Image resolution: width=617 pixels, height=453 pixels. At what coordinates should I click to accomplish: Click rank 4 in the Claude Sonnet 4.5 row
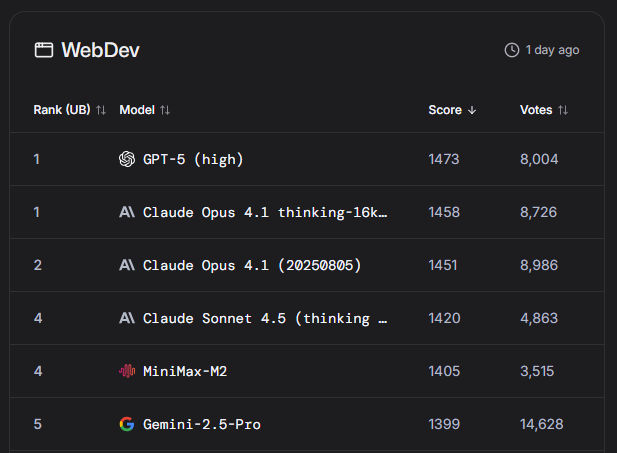(x=38, y=318)
